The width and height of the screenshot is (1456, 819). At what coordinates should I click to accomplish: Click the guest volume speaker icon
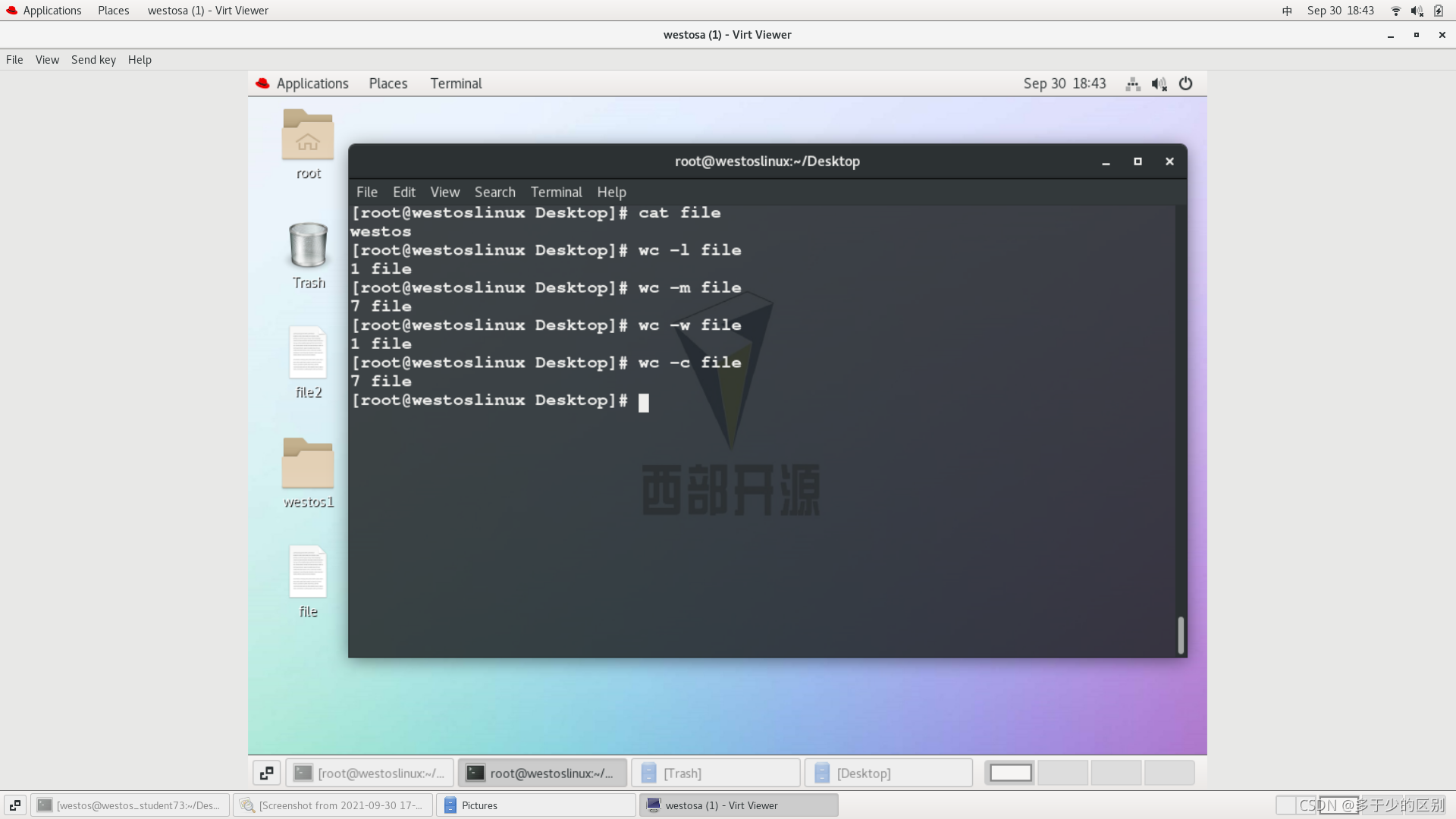(x=1159, y=84)
